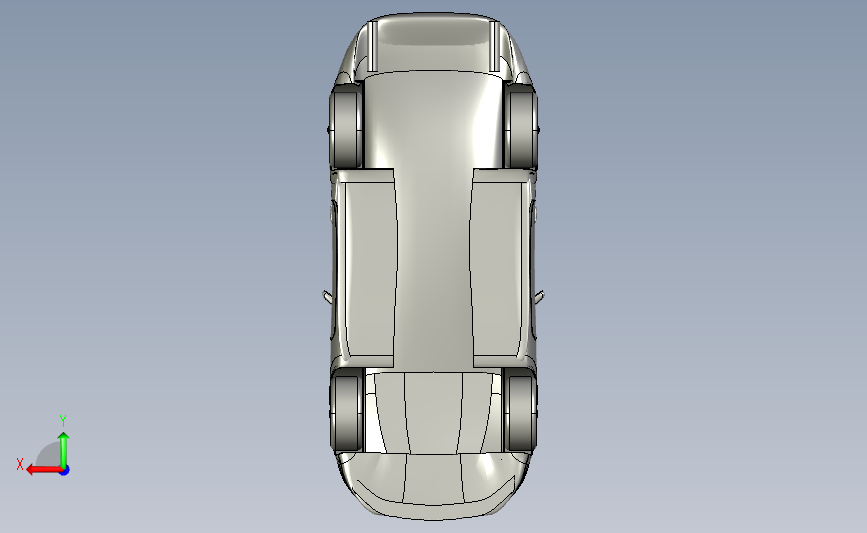Select the rectangular floor panel on the car's right-hand screen side
Viewport: 867px width, 533px height.
(x=497, y=269)
